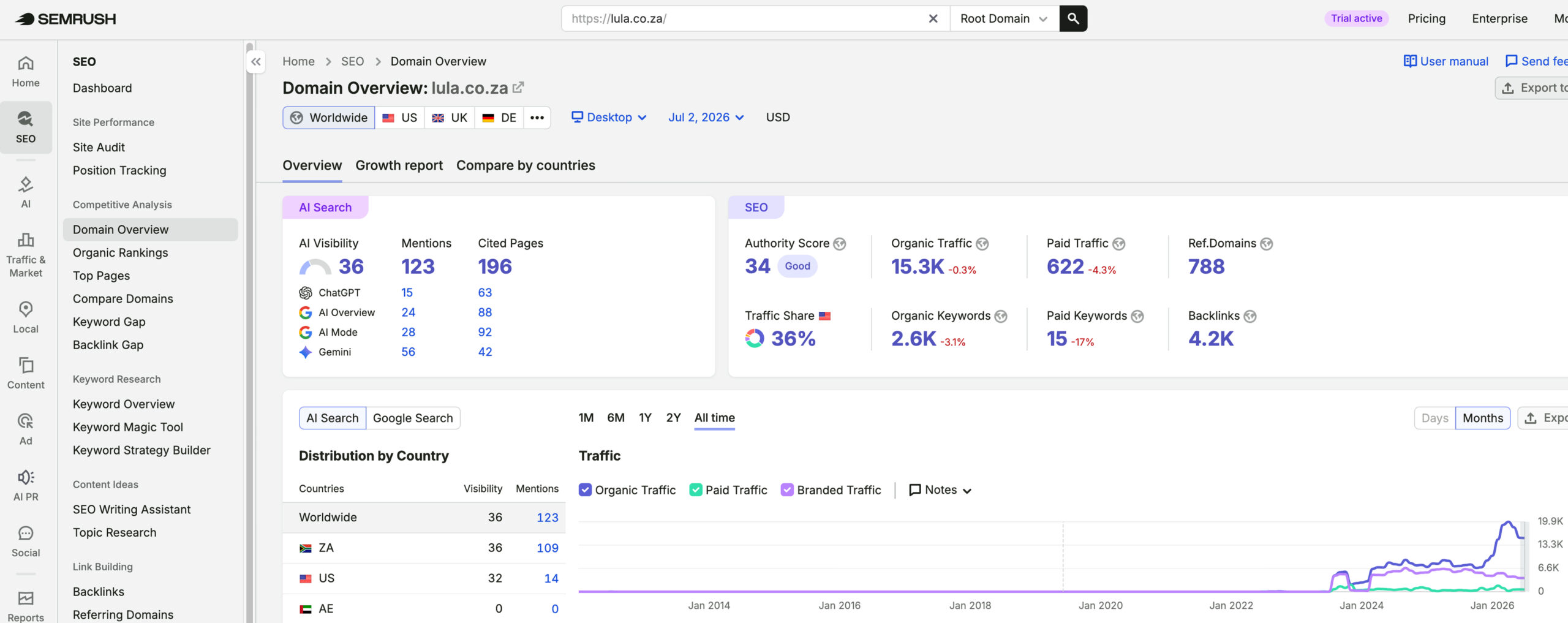
Task: Switch to Overview tab
Action: point(312,165)
